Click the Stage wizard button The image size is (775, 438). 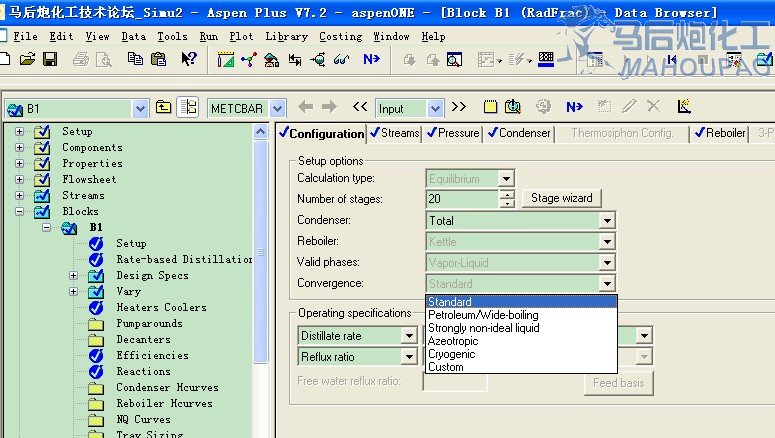point(561,198)
